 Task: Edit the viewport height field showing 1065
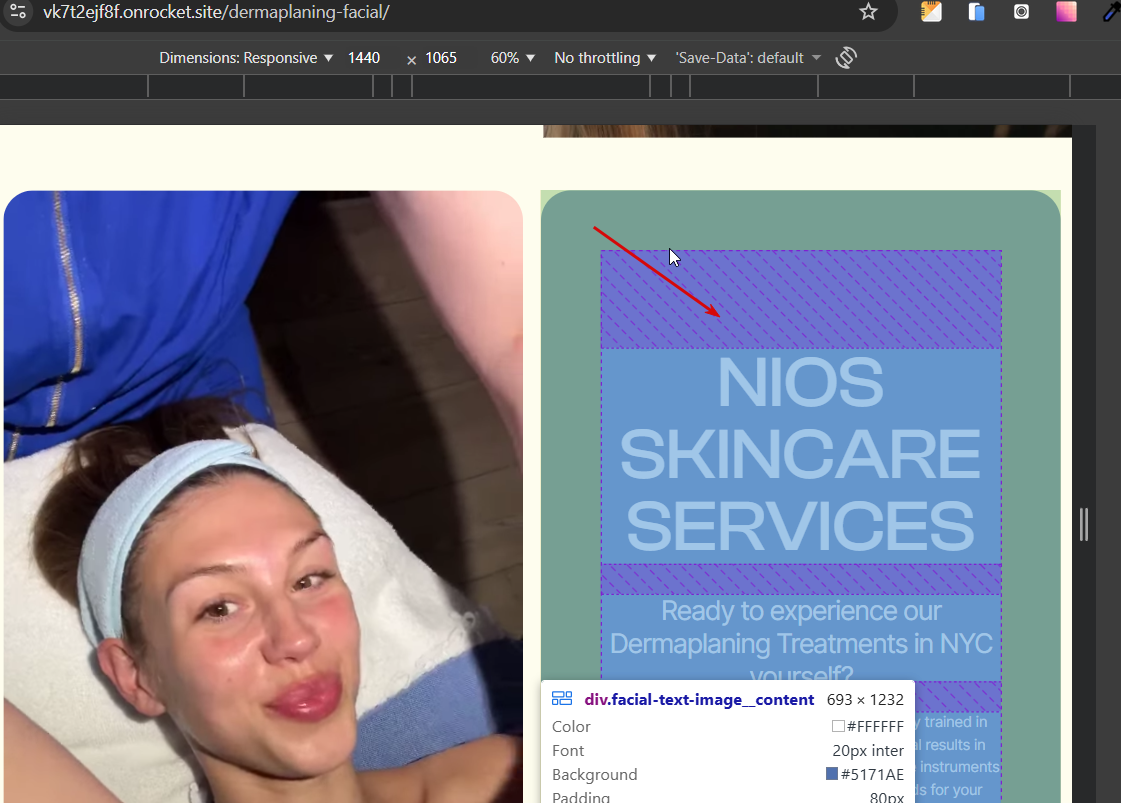click(441, 58)
